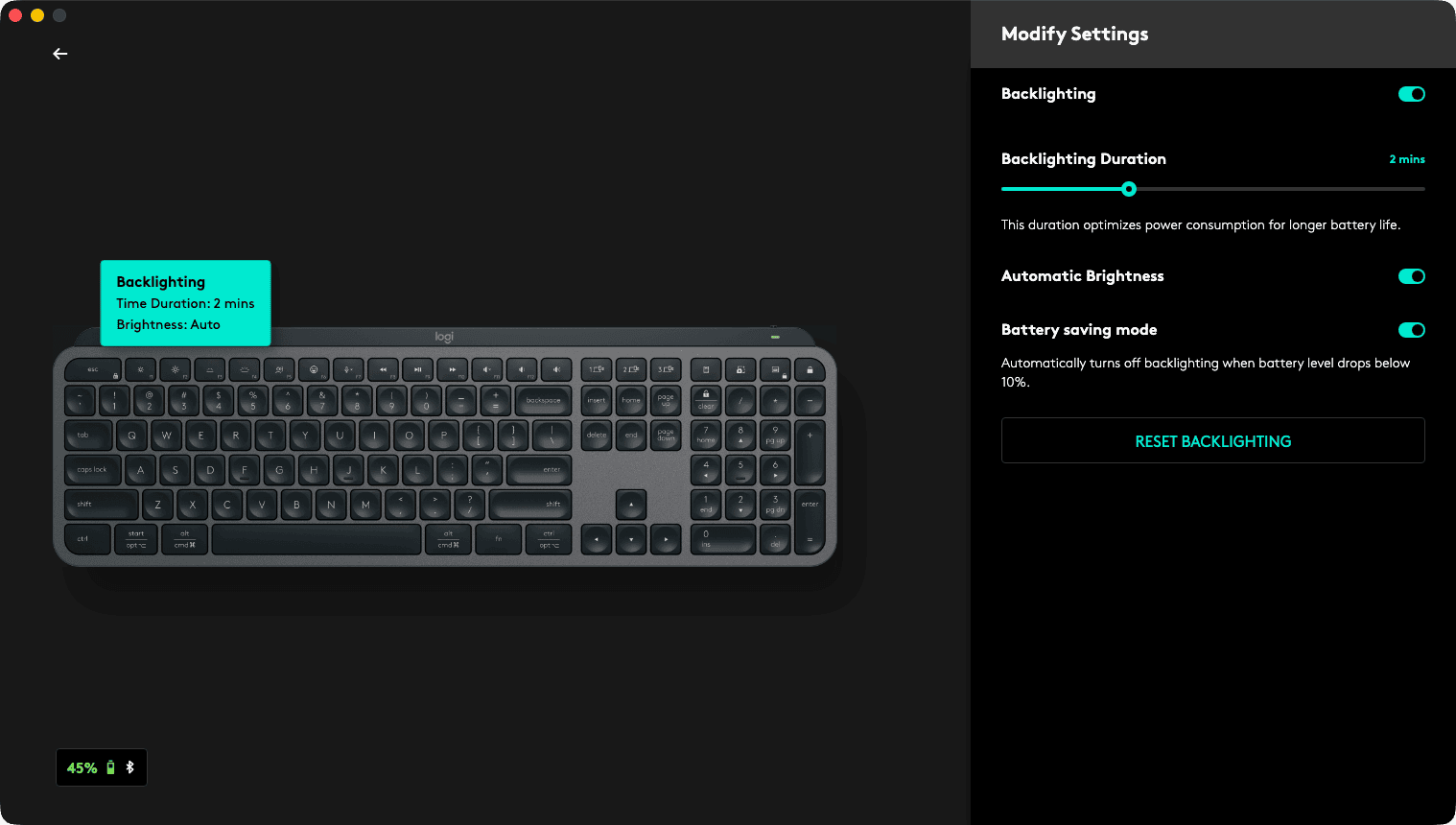This screenshot has width=1456, height=825.
Task: Toggle Battery saving mode off
Action: tap(1412, 330)
